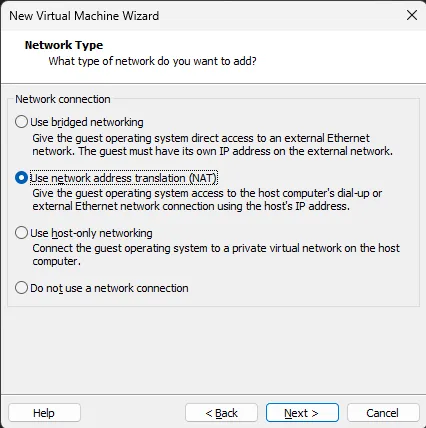Click the 'Network Type' heading
This screenshot has height=428, width=426.
[x=64, y=45]
